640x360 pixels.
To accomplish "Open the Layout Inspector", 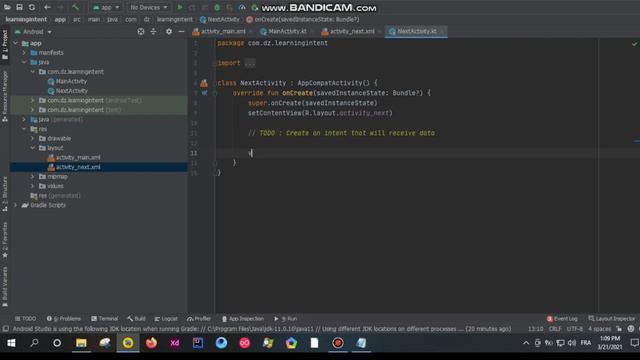I will pos(611,318).
